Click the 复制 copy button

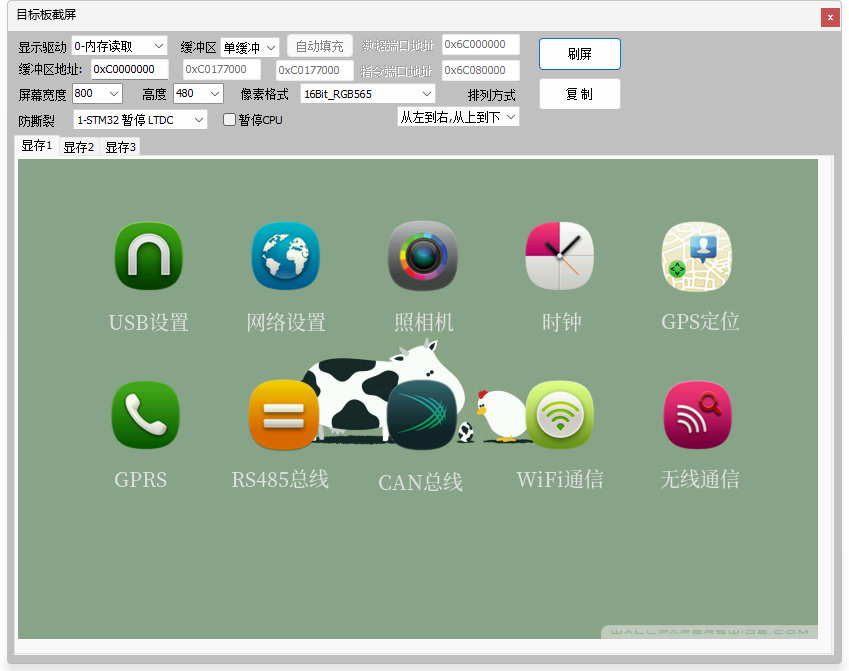[580, 94]
